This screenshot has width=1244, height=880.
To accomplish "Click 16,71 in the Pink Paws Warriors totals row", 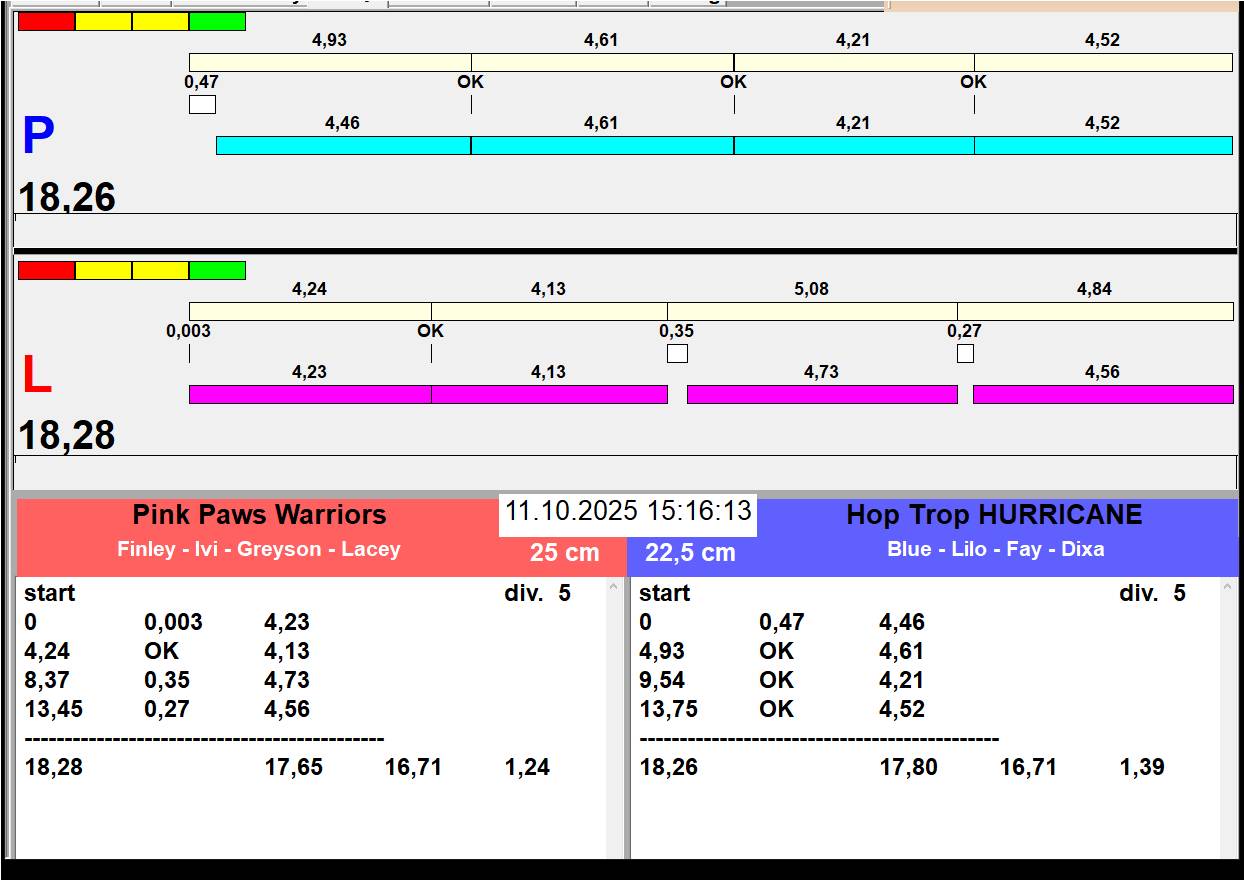I will 413,768.
